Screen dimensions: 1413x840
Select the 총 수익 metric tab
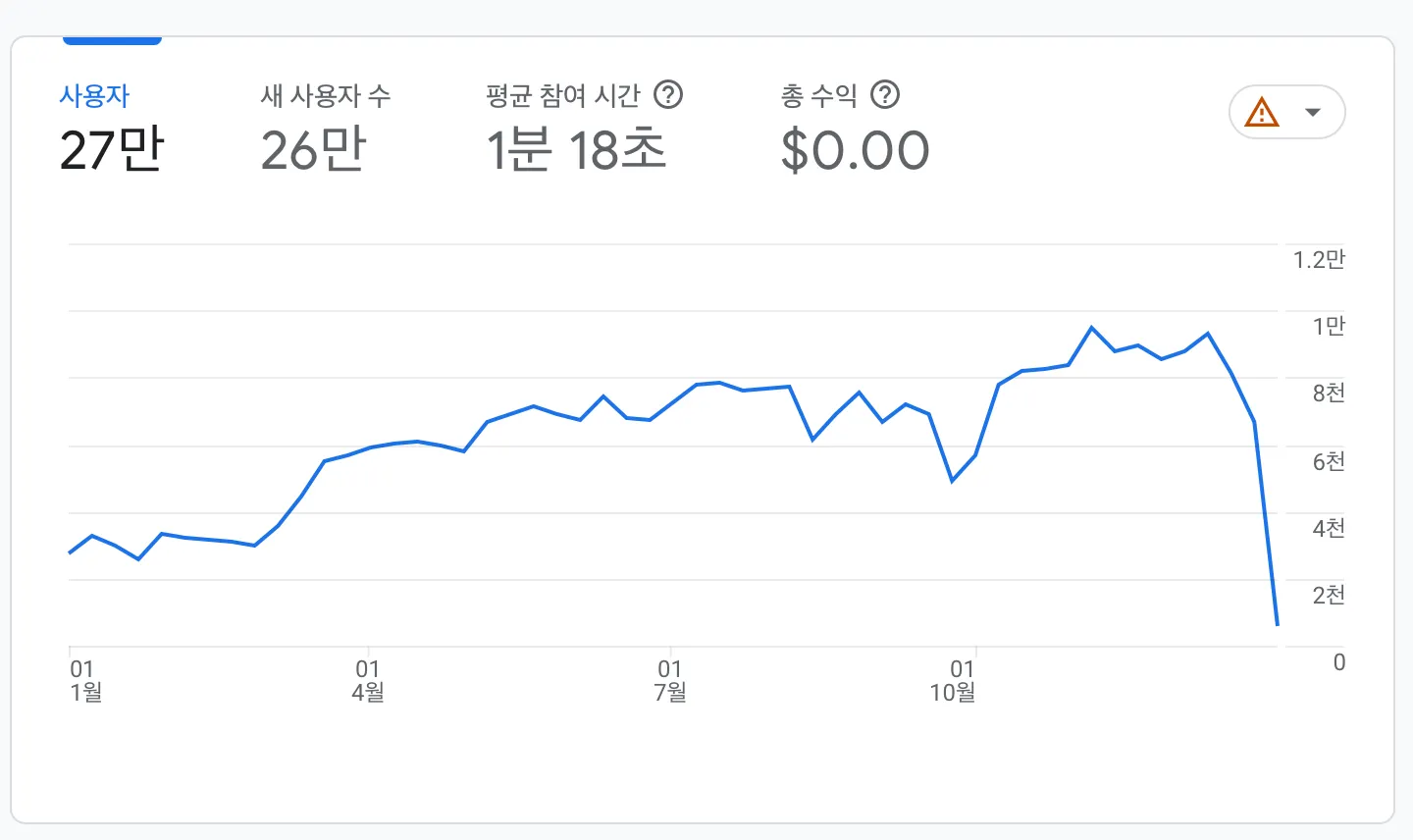819,96
